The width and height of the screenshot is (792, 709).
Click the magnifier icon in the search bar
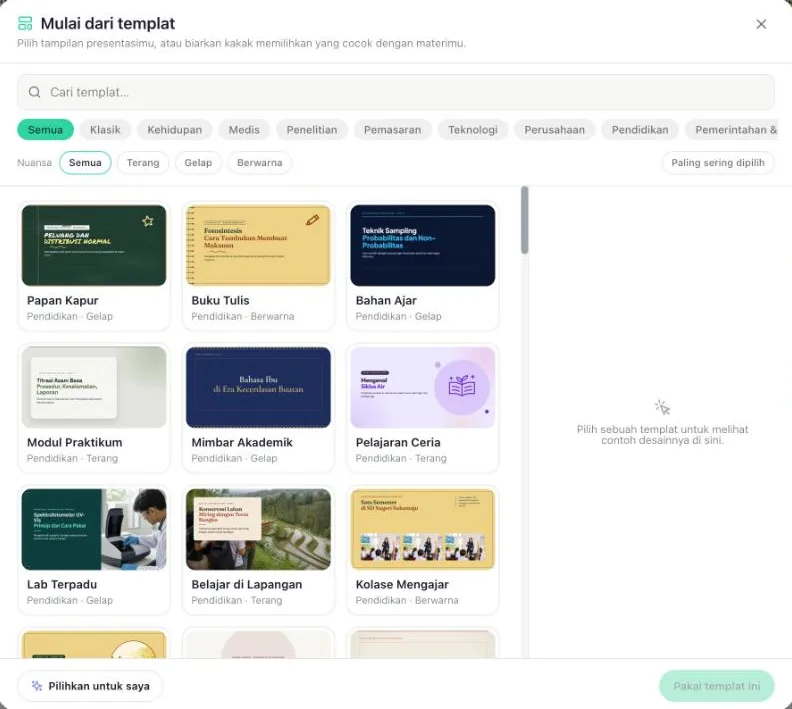point(34,92)
